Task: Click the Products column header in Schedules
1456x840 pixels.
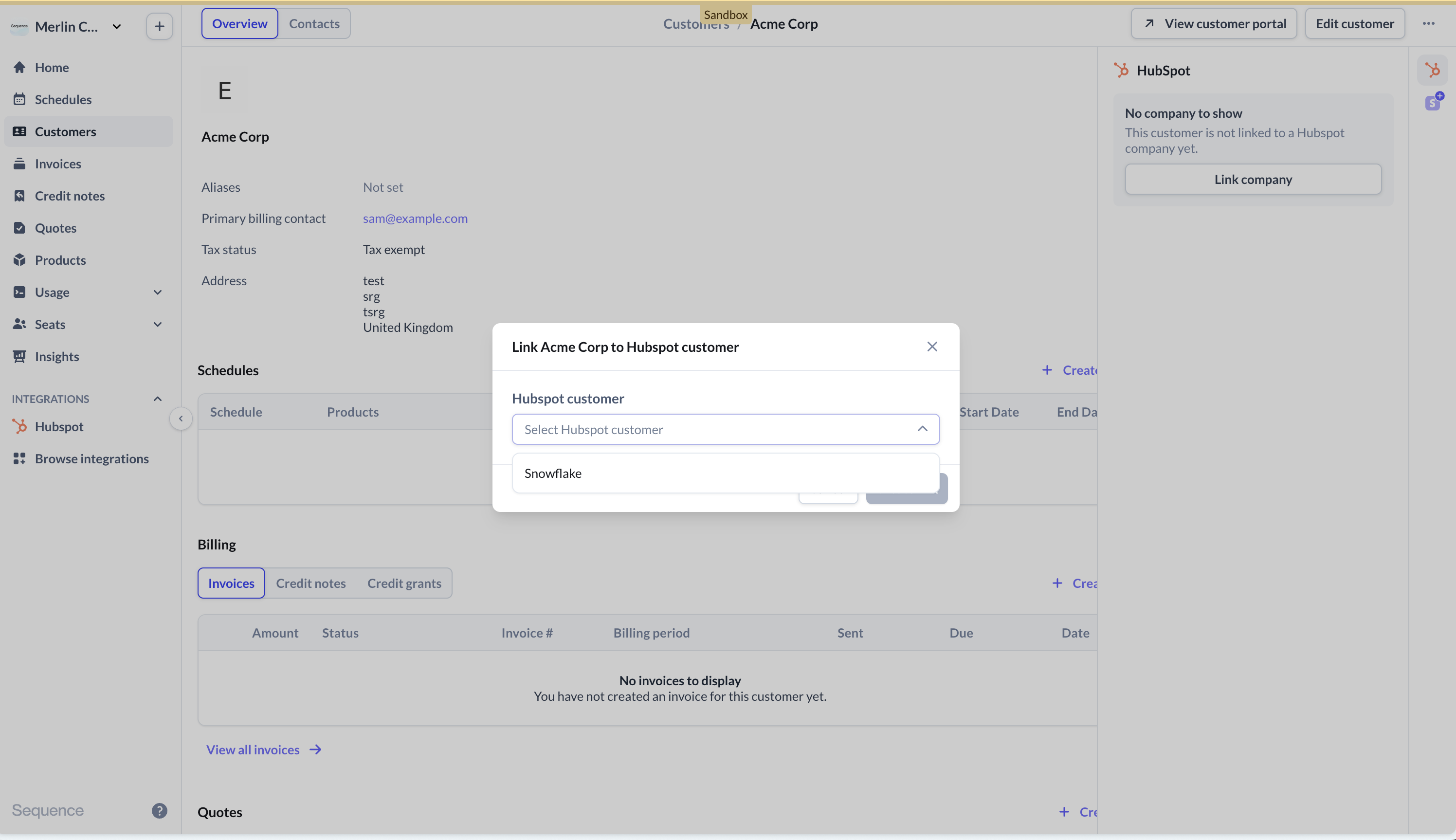Action: (352, 412)
